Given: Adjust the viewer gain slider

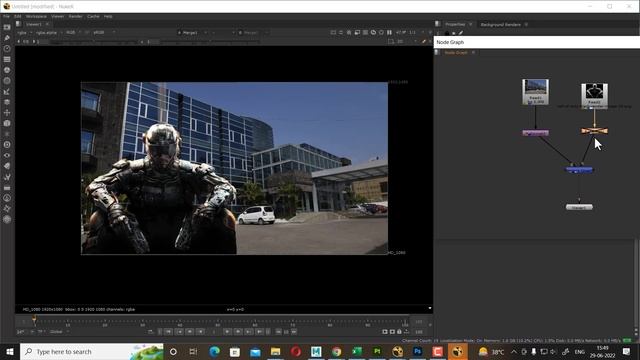Looking at the screenshot, I should click(94, 42).
